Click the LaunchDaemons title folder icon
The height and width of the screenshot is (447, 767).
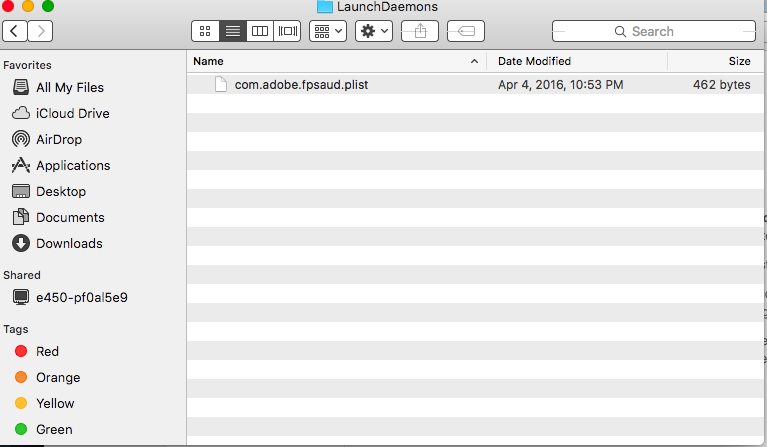coord(325,6)
